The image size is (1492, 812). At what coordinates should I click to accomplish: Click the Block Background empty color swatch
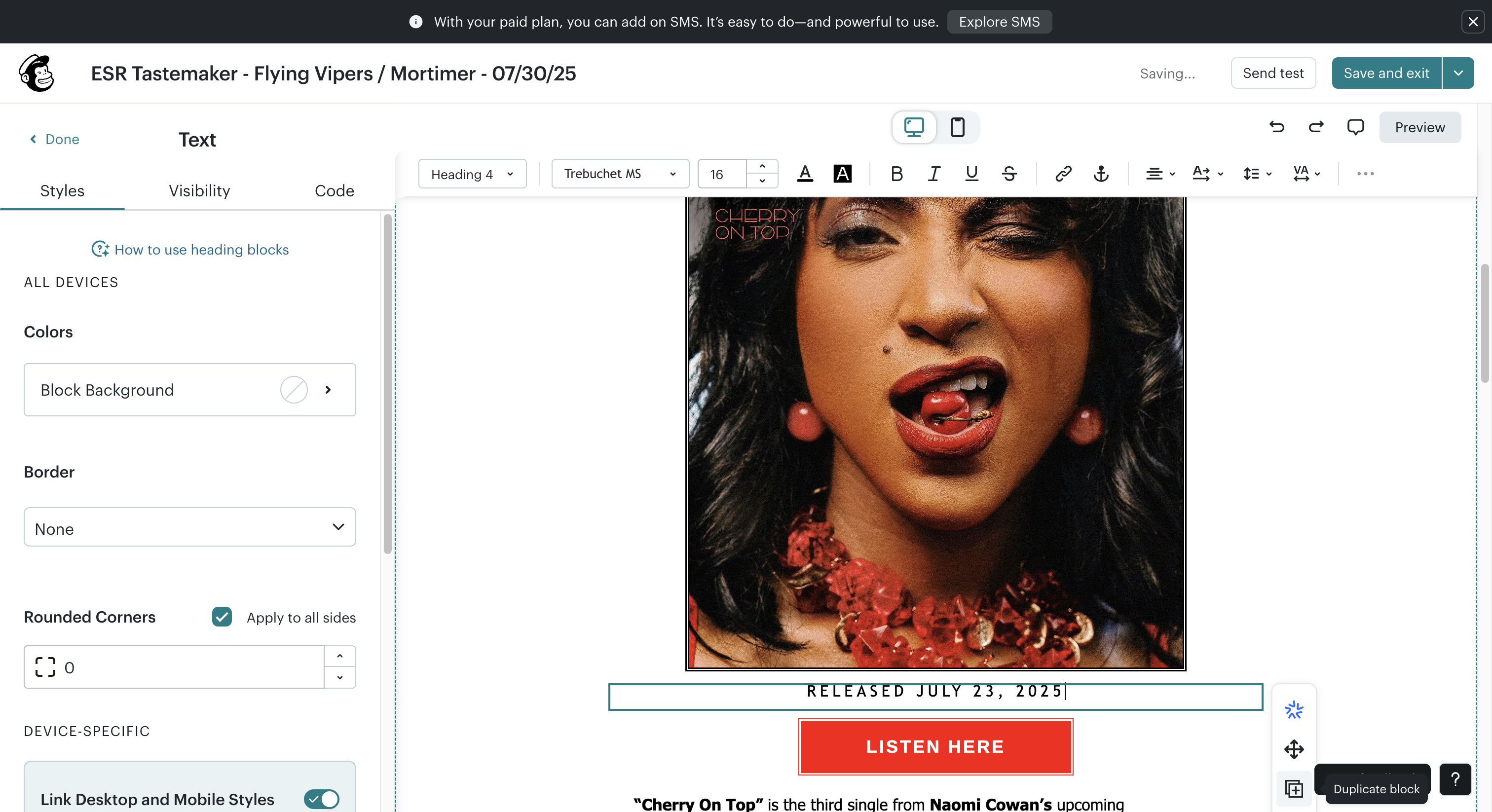(x=294, y=390)
